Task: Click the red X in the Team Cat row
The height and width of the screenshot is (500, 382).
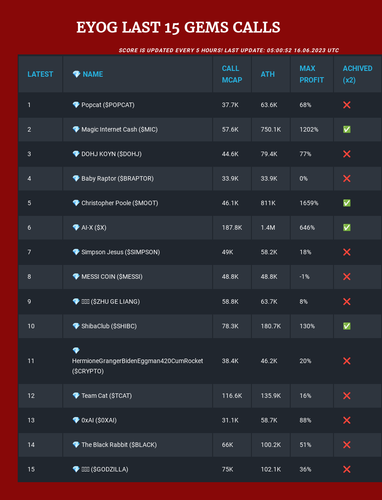Action: (x=347, y=396)
